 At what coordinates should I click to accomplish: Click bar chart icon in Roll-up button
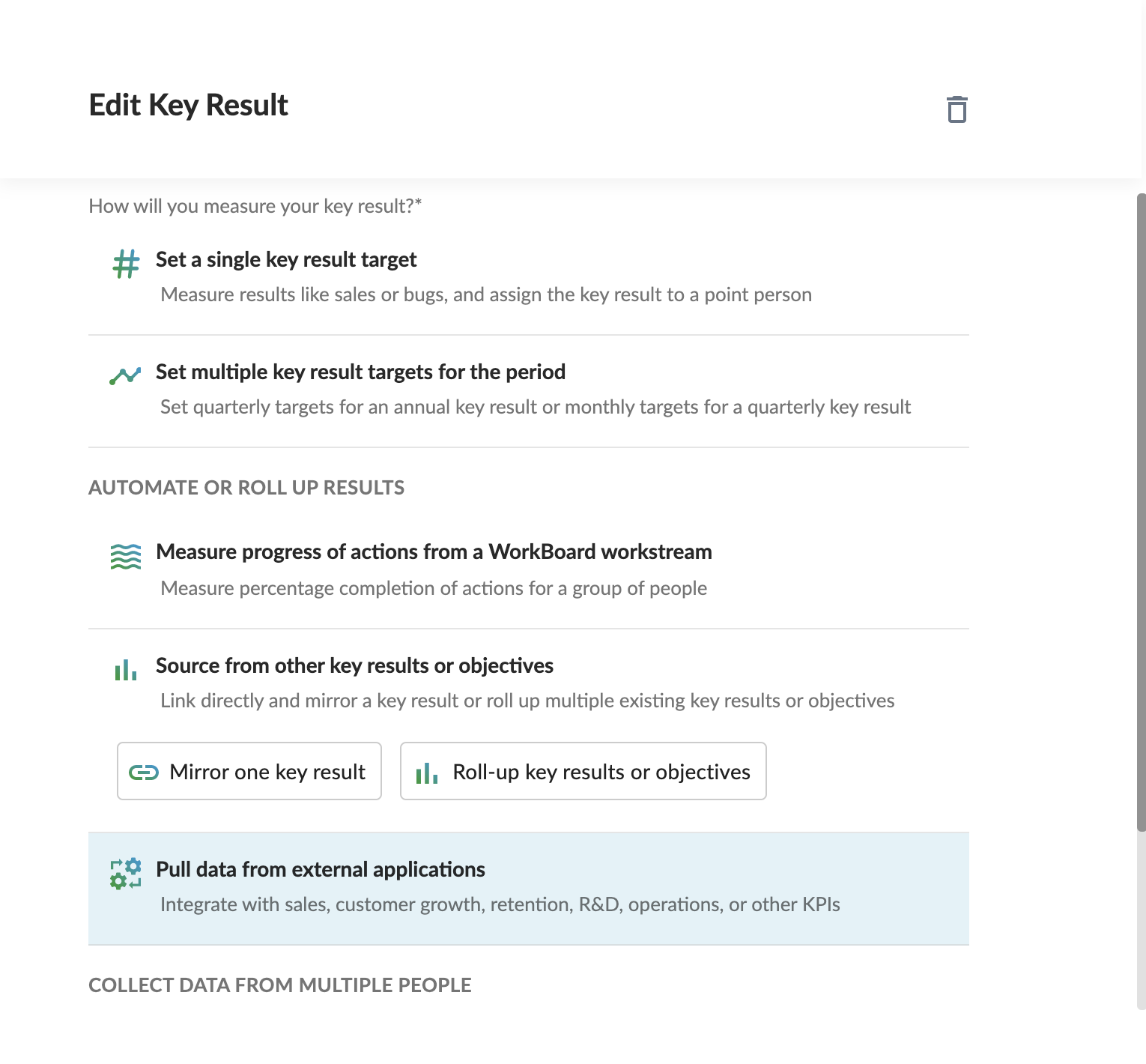[427, 773]
